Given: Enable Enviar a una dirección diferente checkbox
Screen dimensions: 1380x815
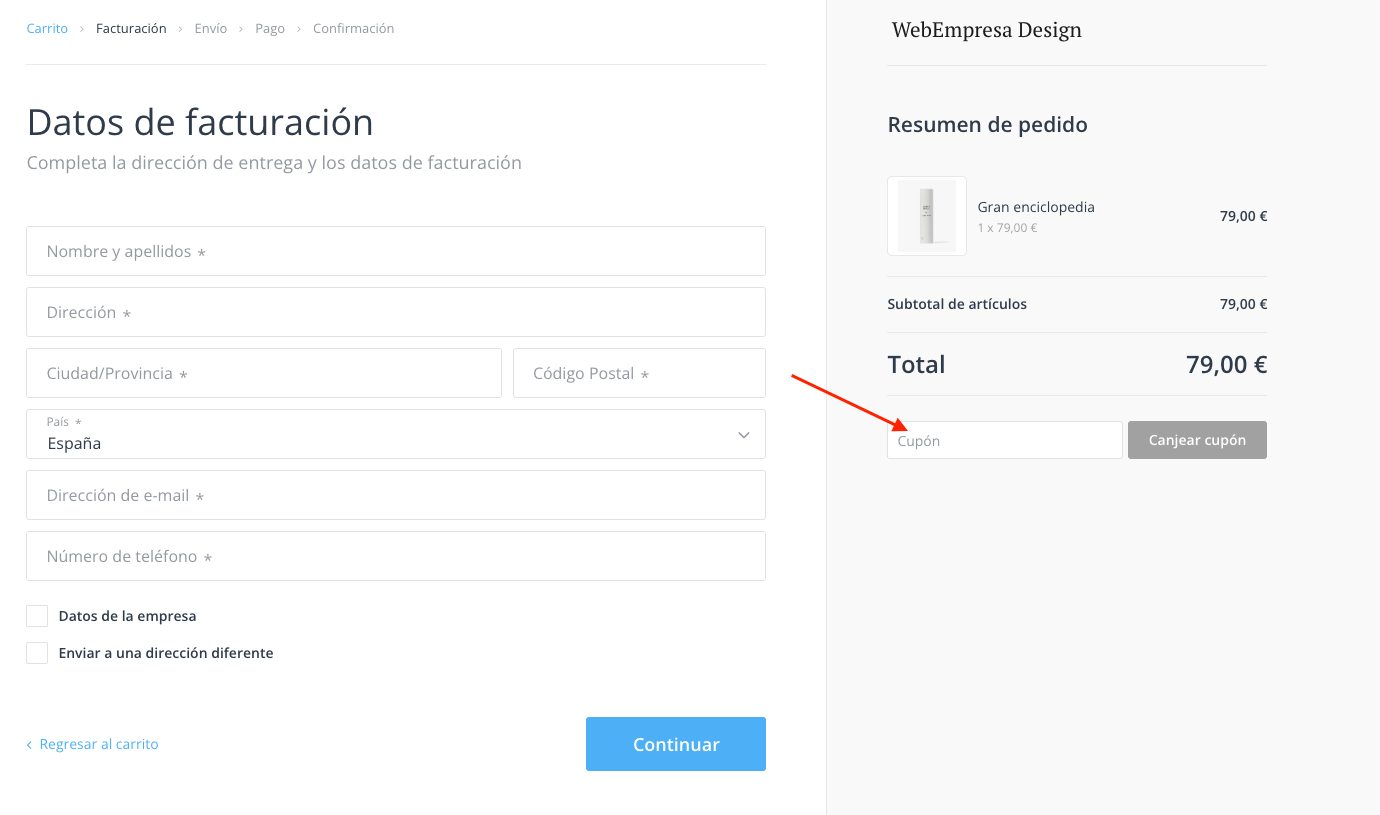Looking at the screenshot, I should [37, 653].
